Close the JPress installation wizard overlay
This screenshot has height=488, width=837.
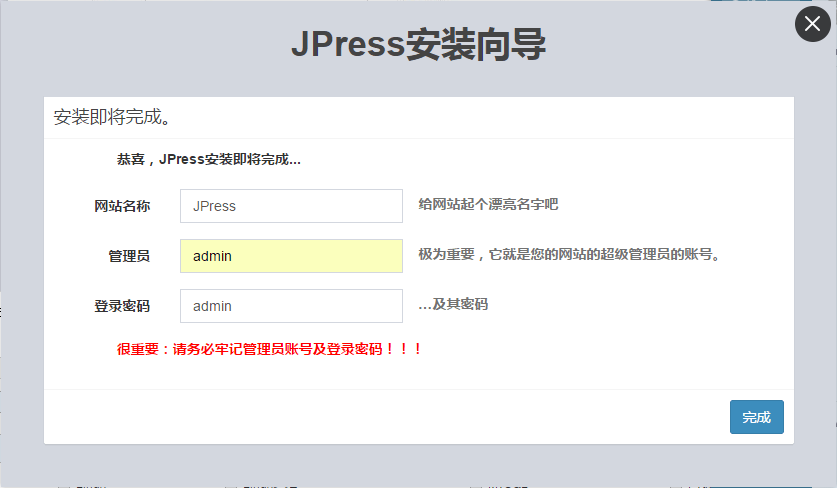point(812,24)
